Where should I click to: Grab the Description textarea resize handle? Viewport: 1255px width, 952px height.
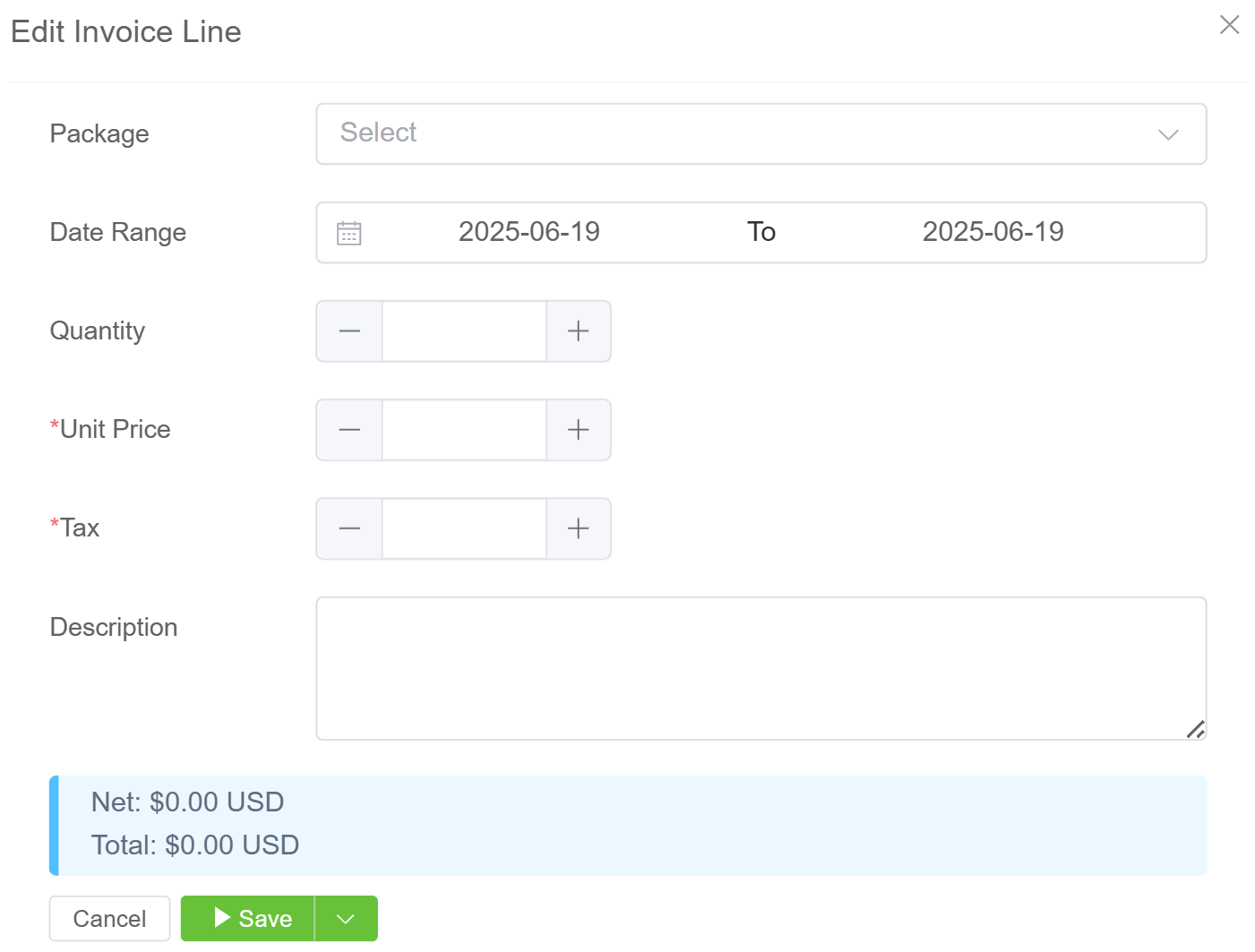(x=1196, y=729)
